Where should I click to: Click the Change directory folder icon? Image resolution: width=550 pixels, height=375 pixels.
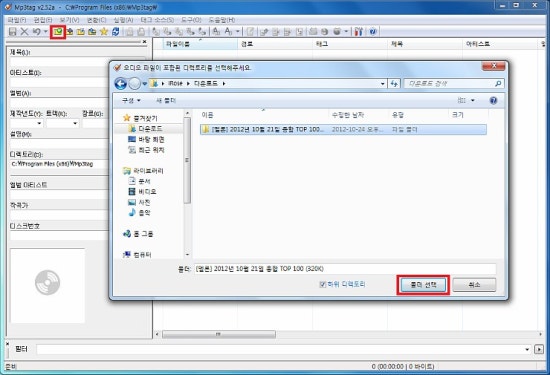[x=58, y=32]
